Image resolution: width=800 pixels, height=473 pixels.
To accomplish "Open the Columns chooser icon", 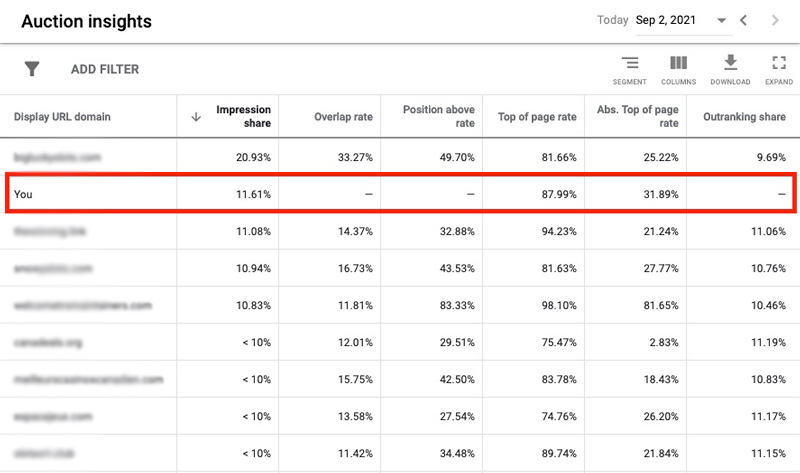I will (x=677, y=64).
